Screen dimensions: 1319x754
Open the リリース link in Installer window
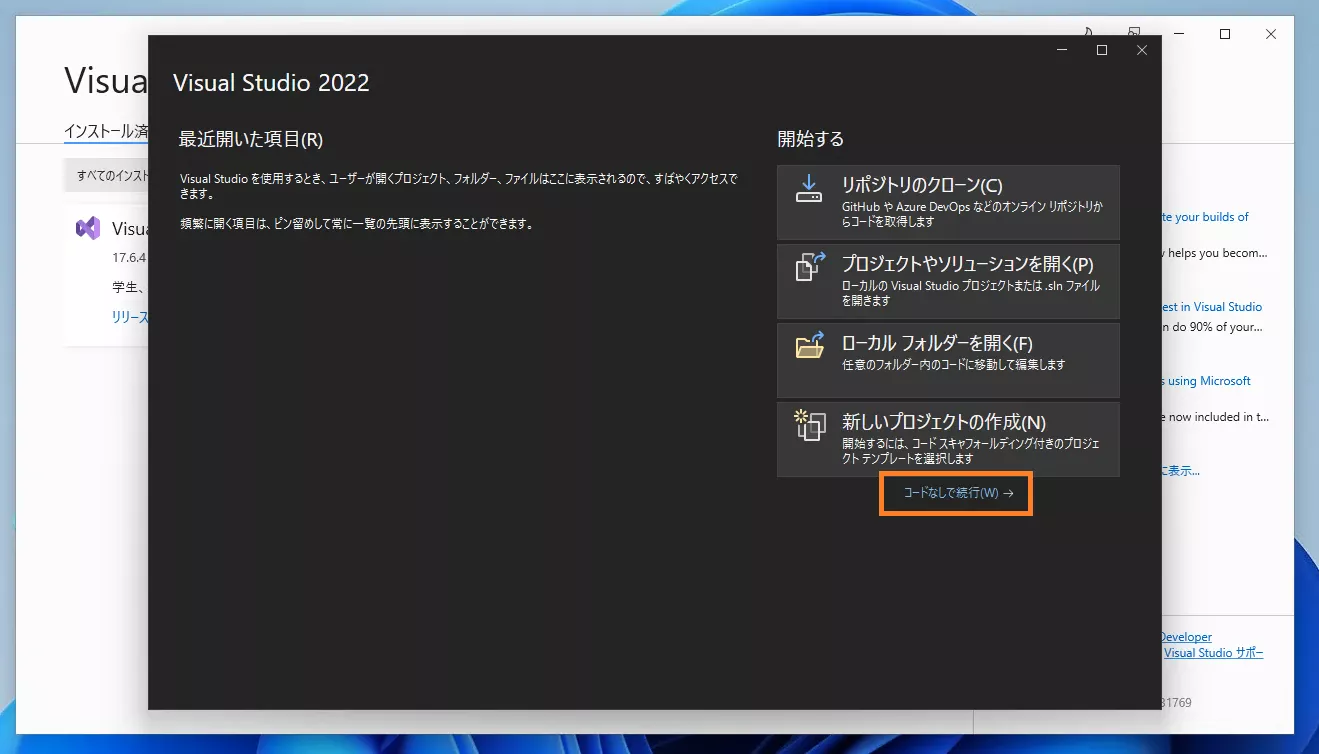click(x=130, y=317)
